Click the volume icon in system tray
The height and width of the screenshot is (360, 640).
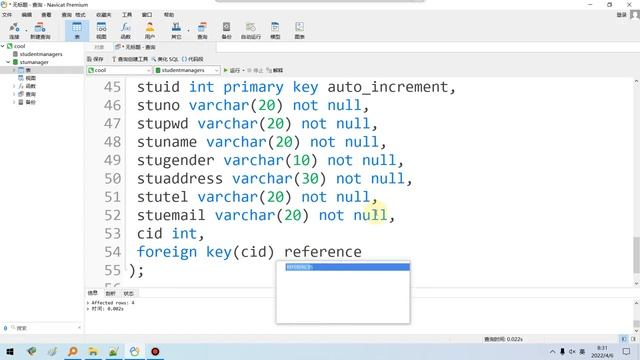[572, 351]
